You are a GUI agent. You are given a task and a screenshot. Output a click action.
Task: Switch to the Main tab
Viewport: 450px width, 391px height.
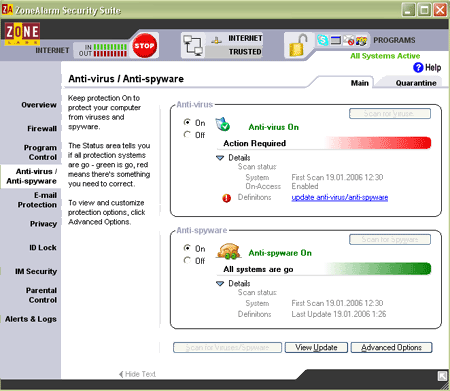360,83
